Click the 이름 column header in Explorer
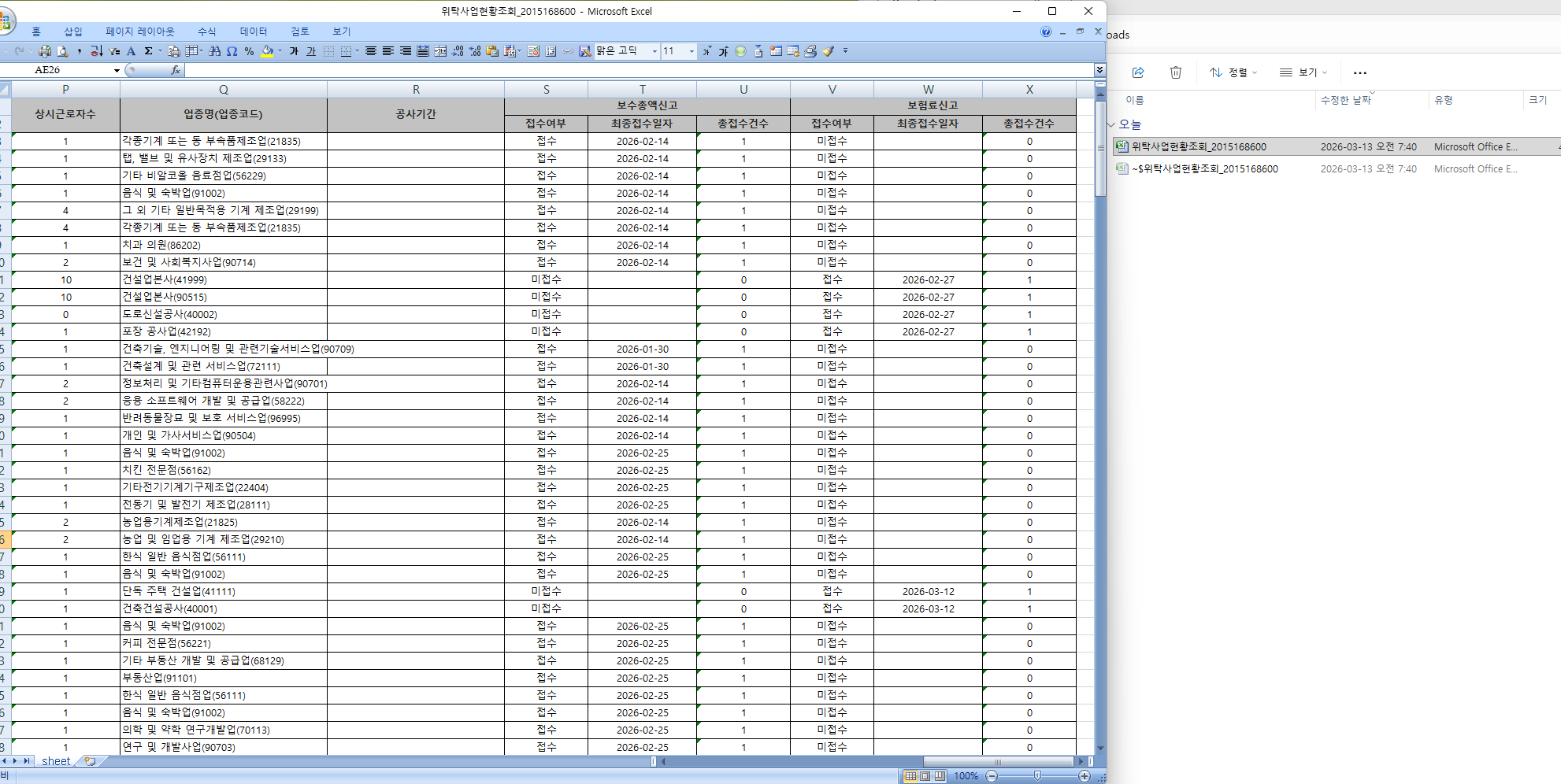Screen dimensions: 1561x784 pyautogui.click(x=1135, y=100)
